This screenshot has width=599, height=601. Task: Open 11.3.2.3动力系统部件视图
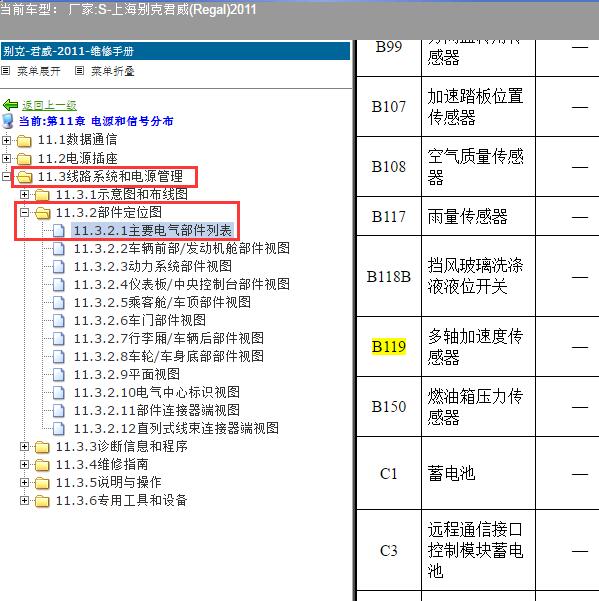(153, 266)
